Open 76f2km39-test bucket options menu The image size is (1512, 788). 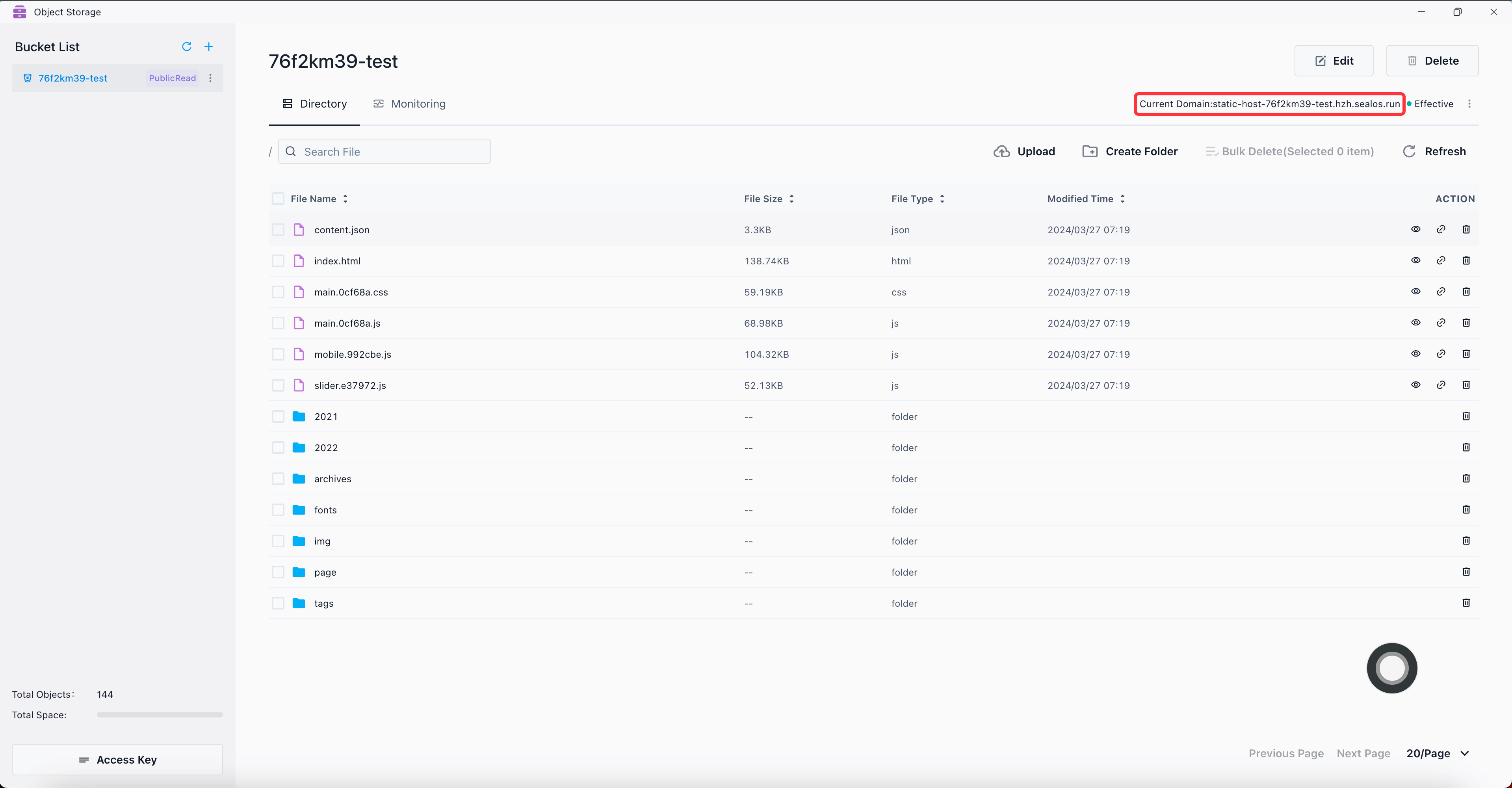[x=211, y=78]
